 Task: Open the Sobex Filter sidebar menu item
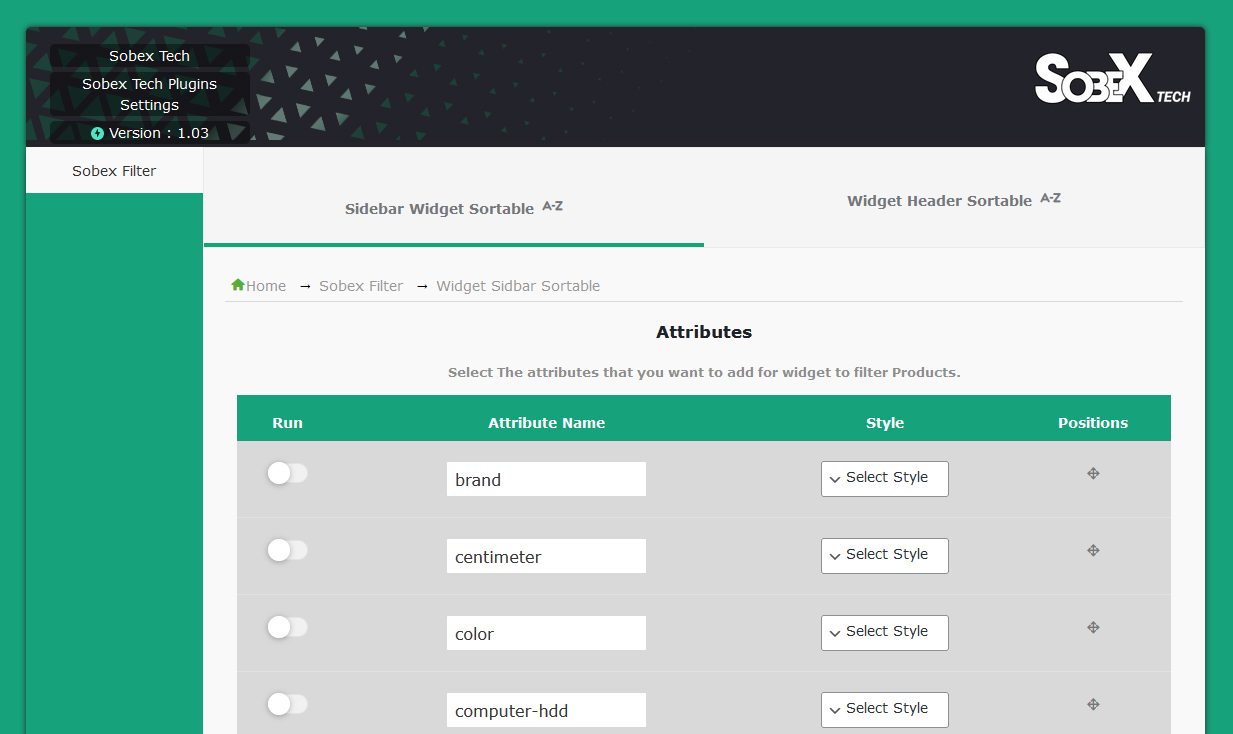coord(114,171)
